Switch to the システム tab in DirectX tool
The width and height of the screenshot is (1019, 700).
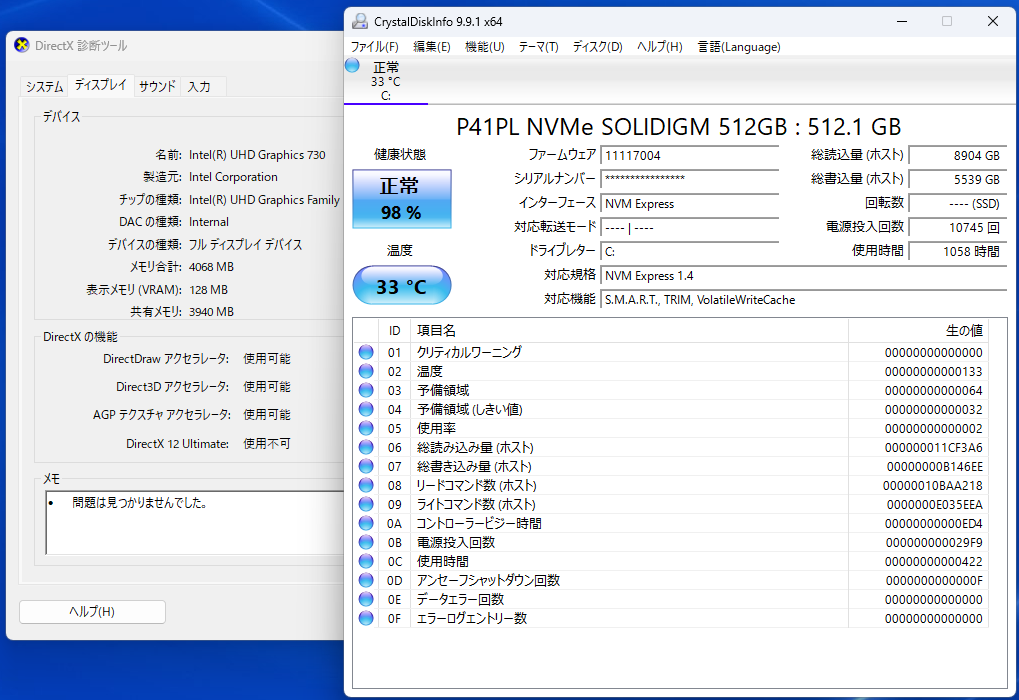[x=45, y=86]
